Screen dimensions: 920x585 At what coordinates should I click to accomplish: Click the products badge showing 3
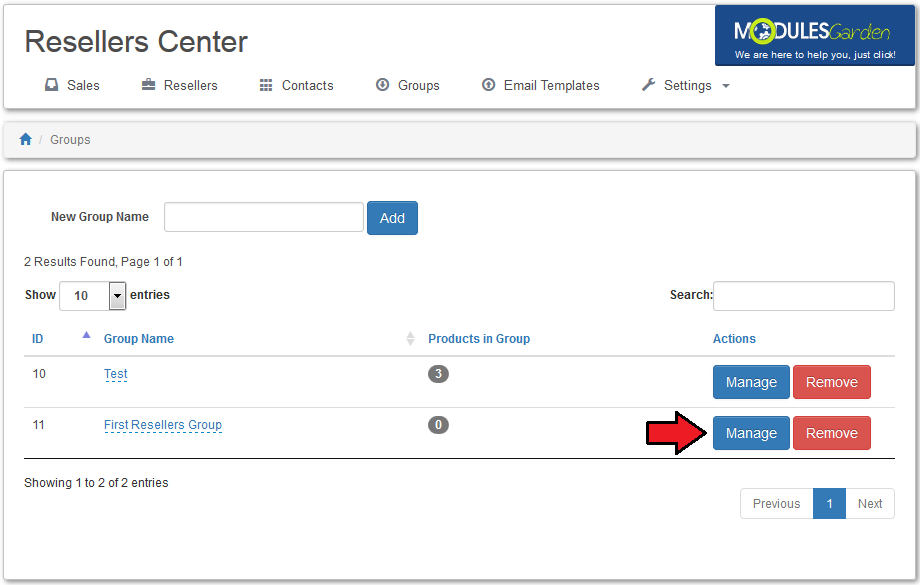tap(438, 374)
